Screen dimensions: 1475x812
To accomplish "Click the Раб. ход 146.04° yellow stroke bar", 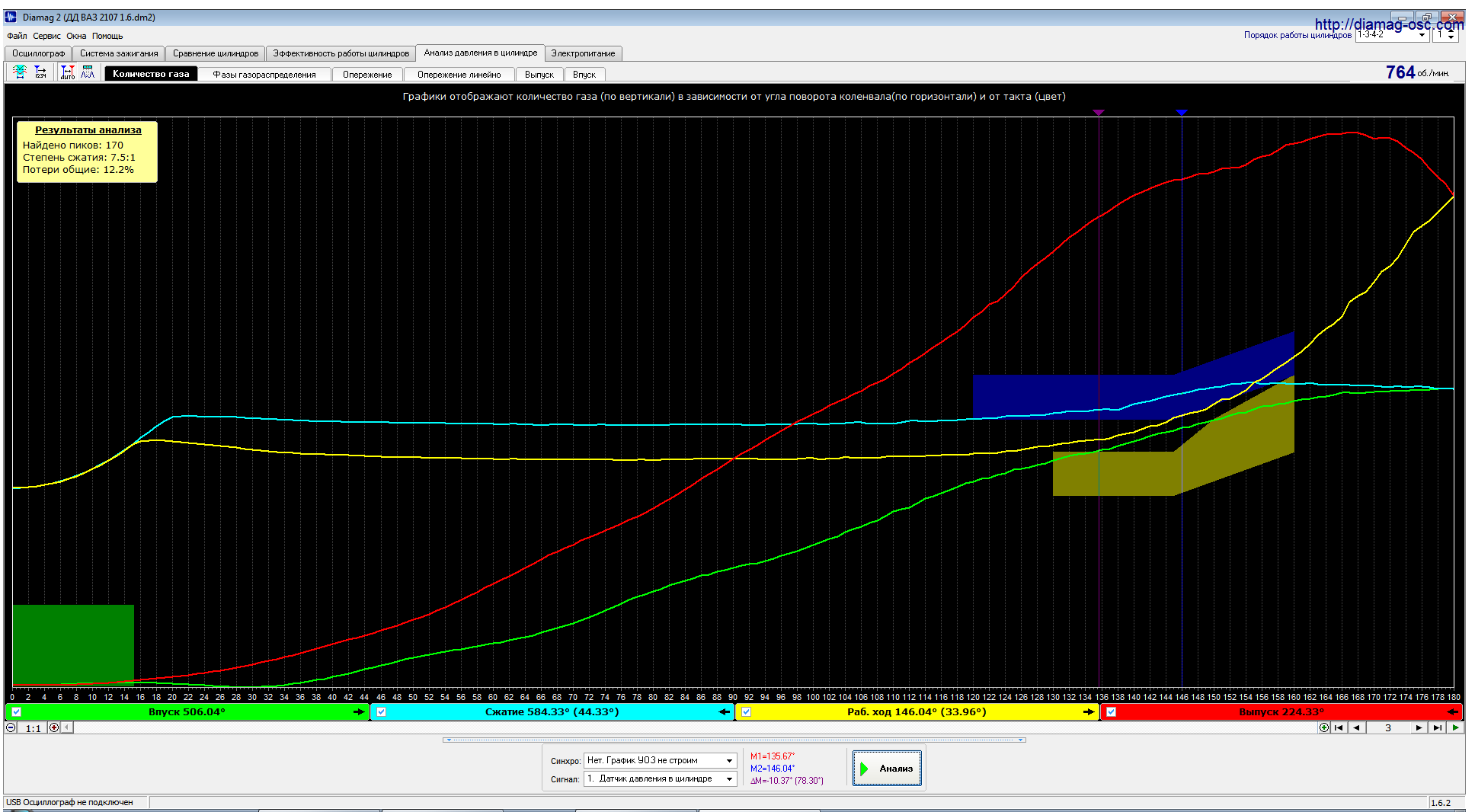I will [917, 712].
